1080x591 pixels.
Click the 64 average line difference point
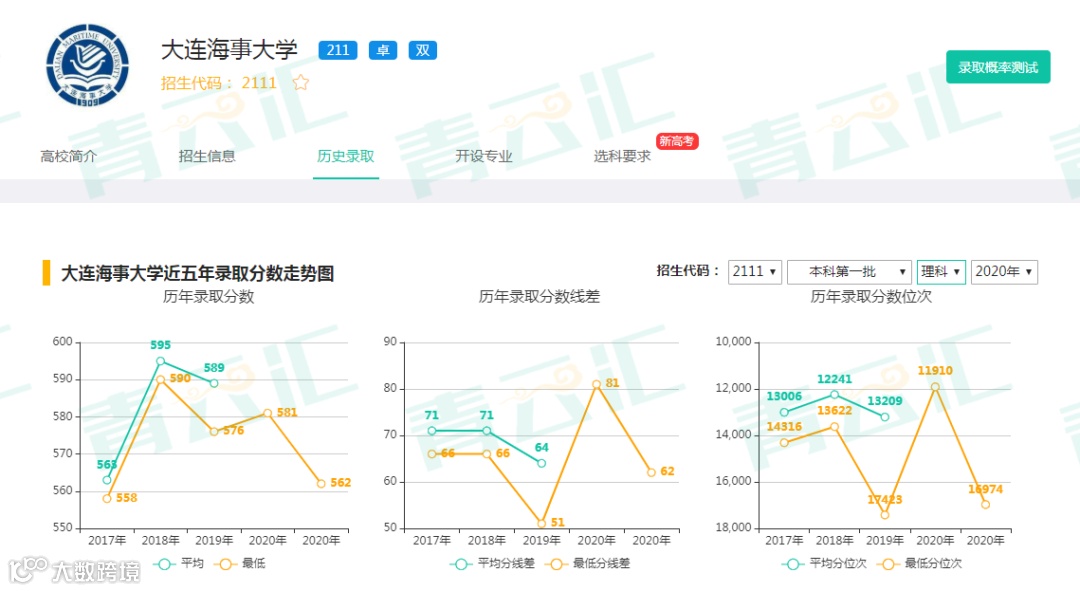[x=541, y=464]
